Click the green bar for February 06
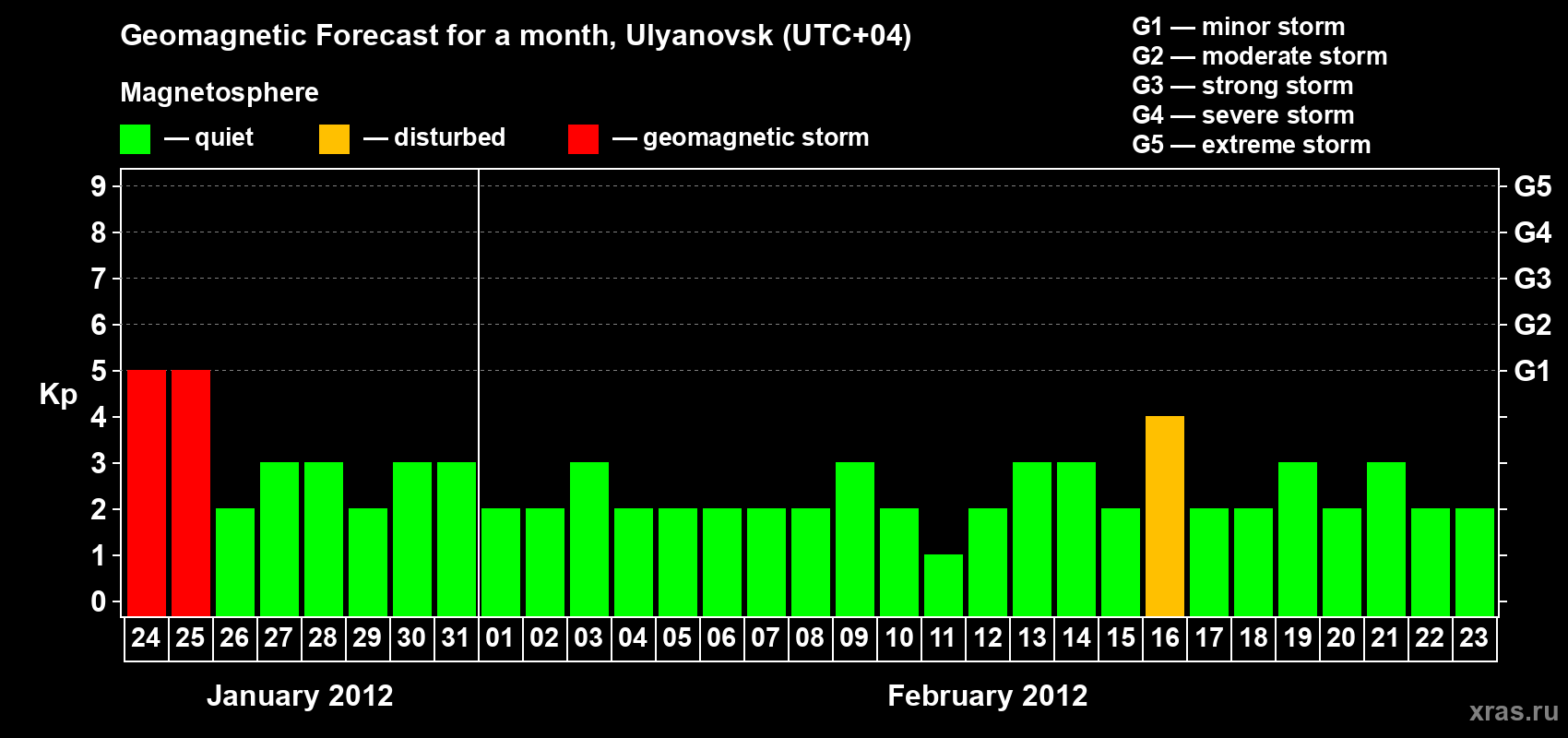 pyautogui.click(x=722, y=562)
